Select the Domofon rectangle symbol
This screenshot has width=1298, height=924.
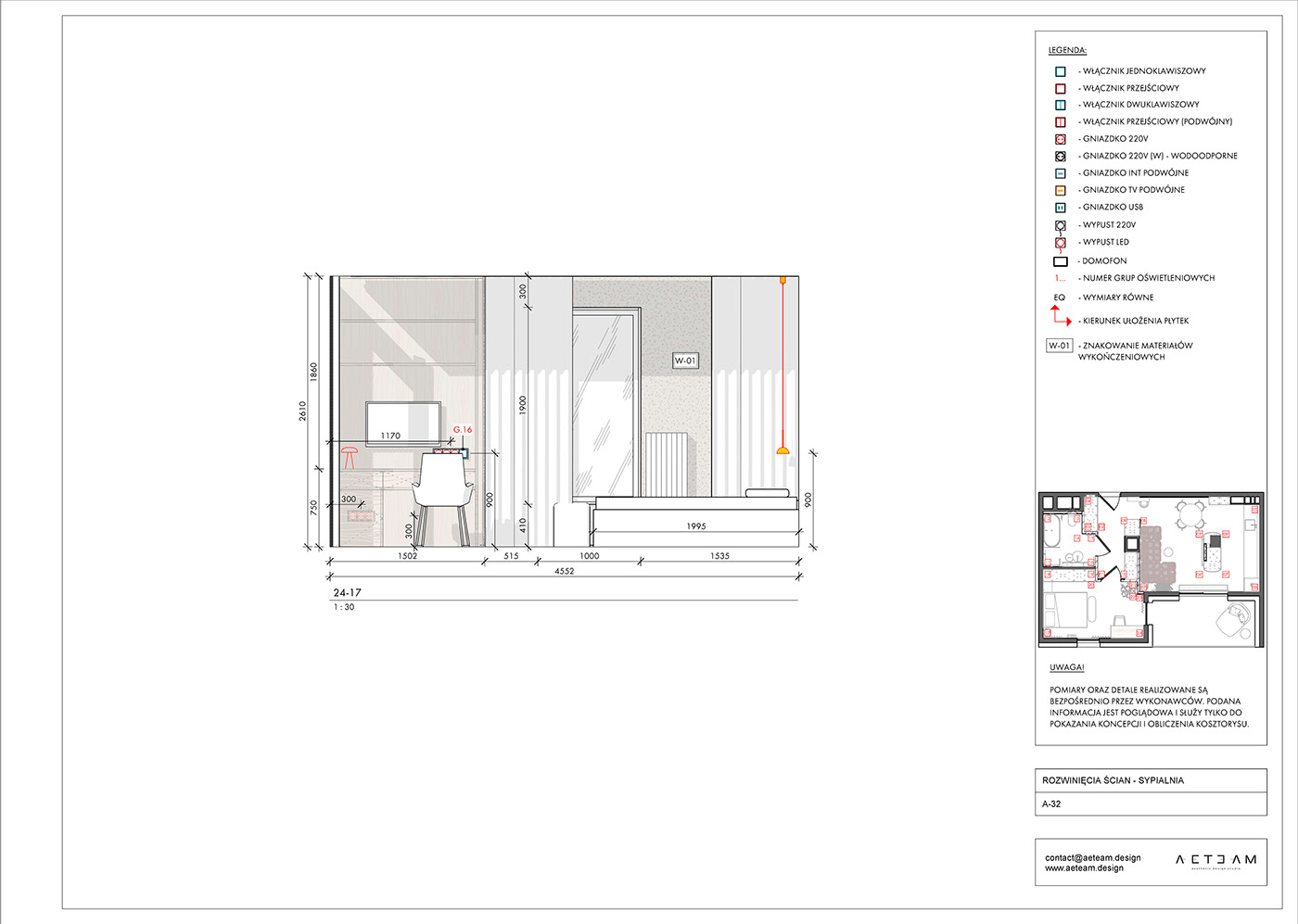pos(1061,261)
